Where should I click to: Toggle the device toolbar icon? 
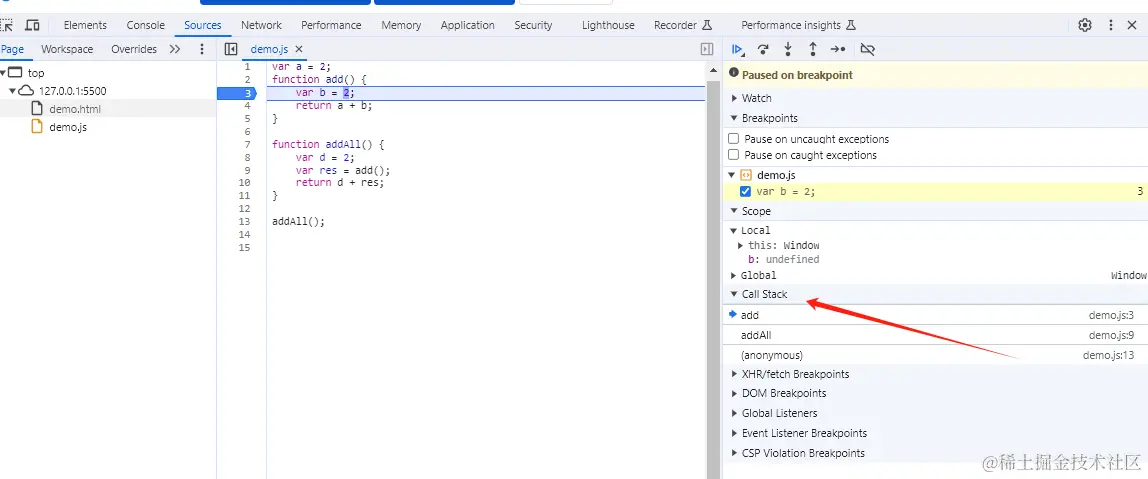point(32,25)
